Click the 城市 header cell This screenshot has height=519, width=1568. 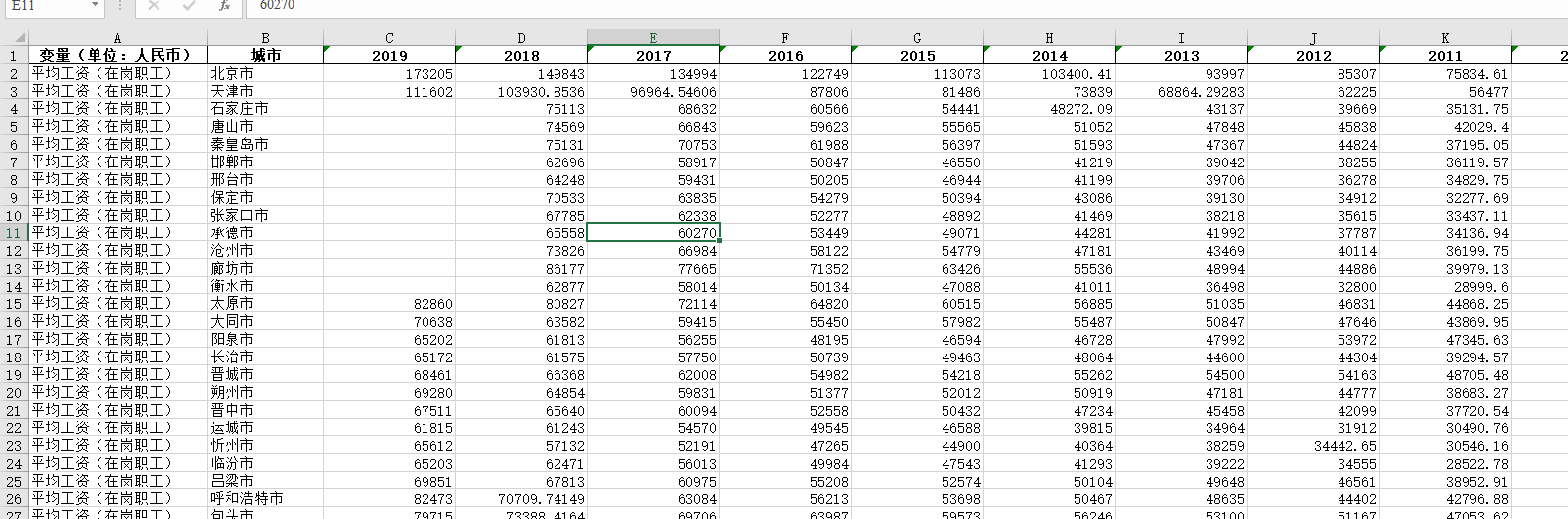coord(265,55)
